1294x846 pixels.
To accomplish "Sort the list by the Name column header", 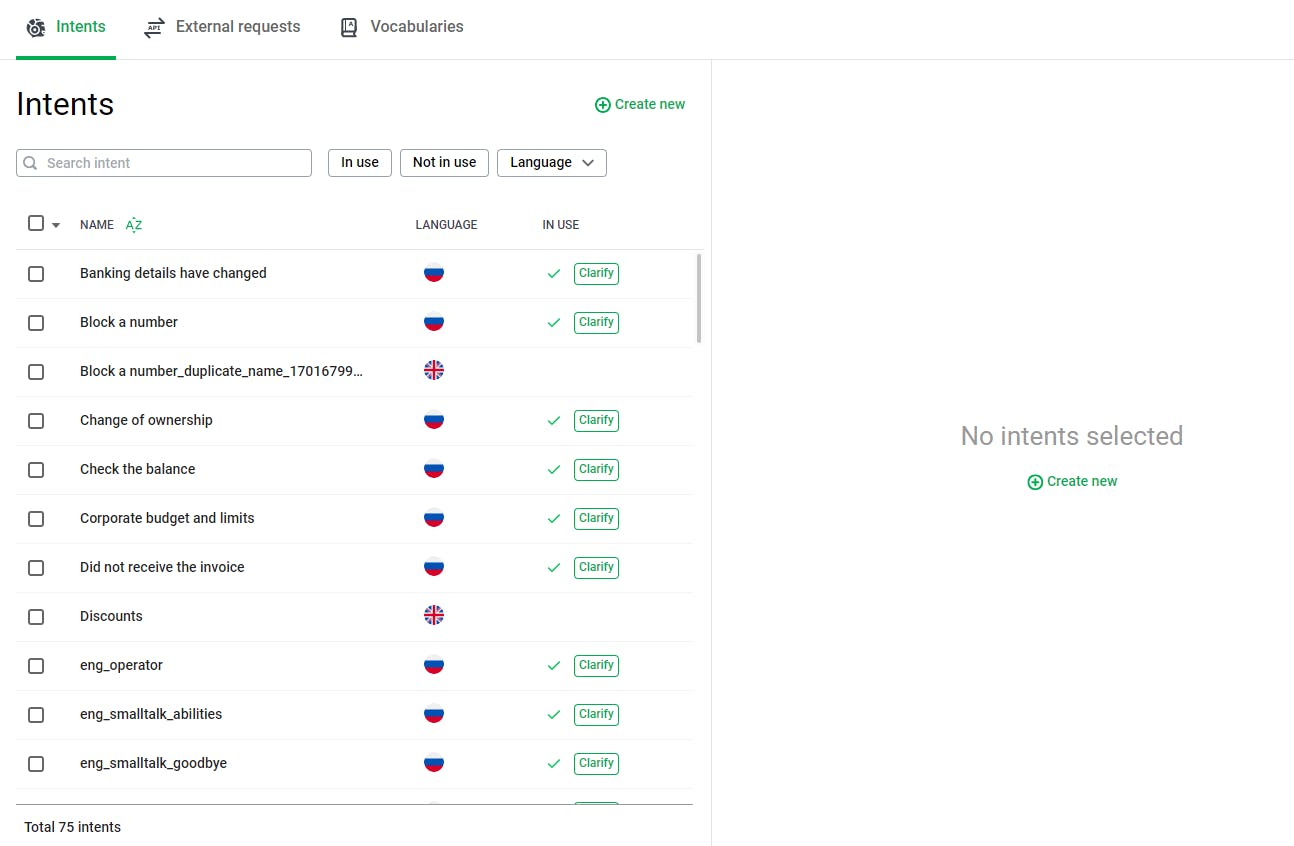I will point(97,225).
